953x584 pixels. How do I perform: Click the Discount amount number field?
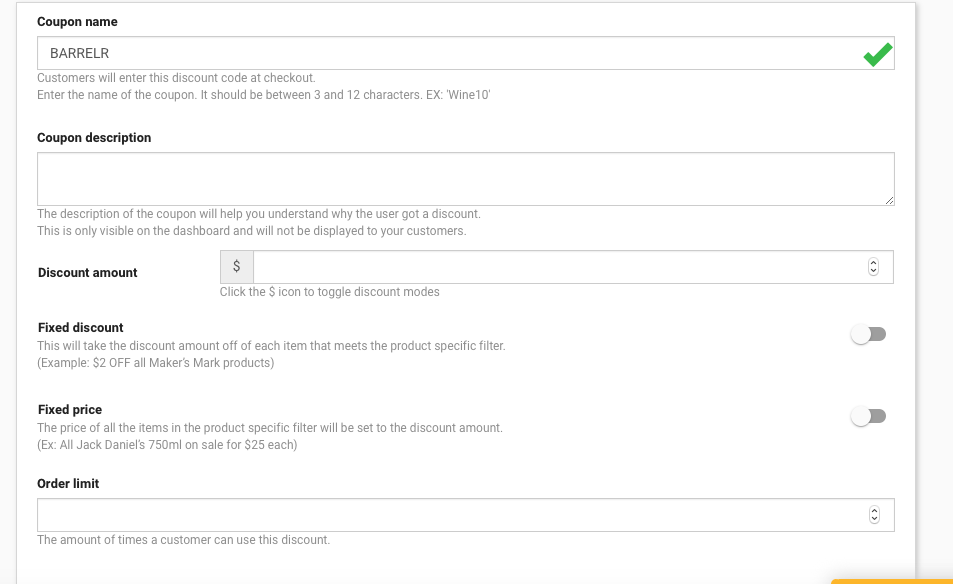(573, 267)
